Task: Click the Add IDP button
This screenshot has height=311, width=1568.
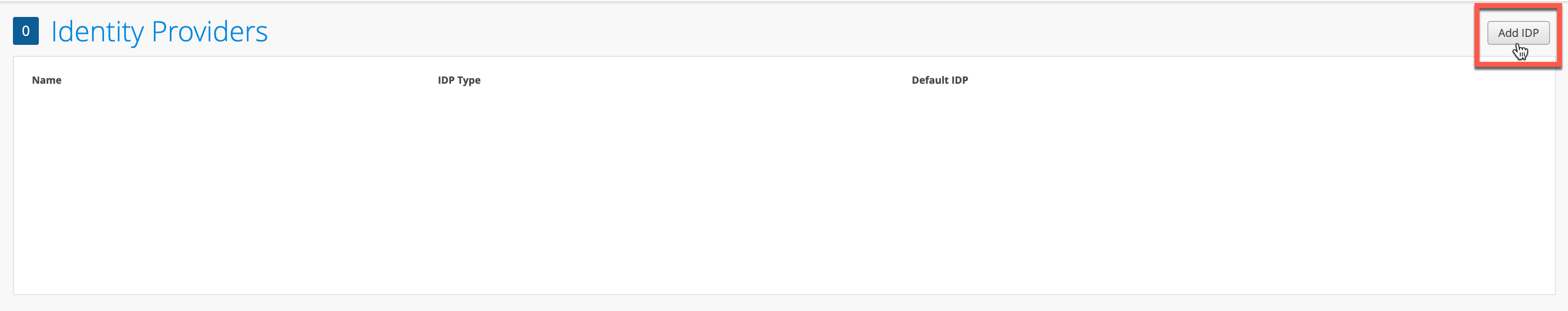Action: tap(1518, 33)
